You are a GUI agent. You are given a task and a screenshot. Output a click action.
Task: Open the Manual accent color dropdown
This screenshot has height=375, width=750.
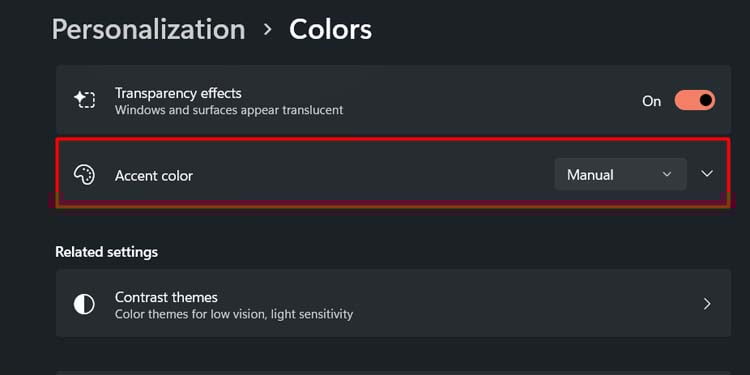point(620,175)
